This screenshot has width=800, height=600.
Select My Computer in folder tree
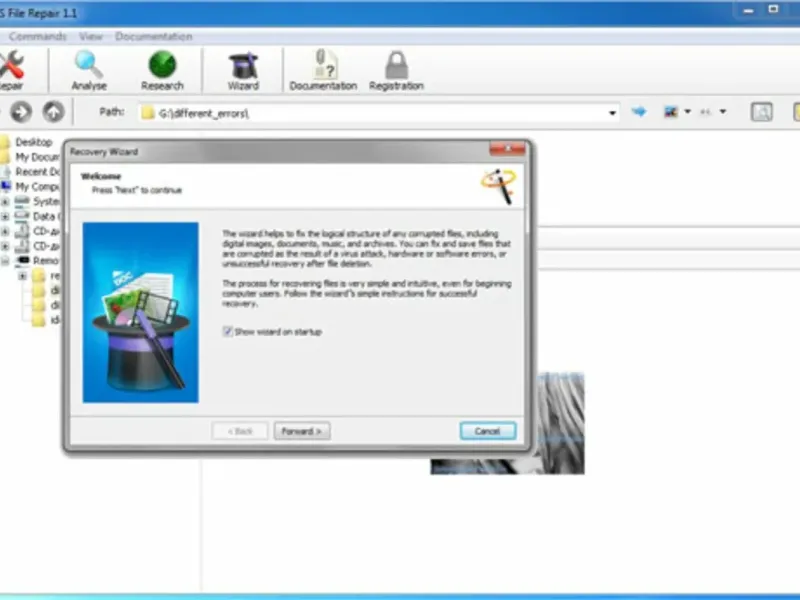[x=37, y=186]
